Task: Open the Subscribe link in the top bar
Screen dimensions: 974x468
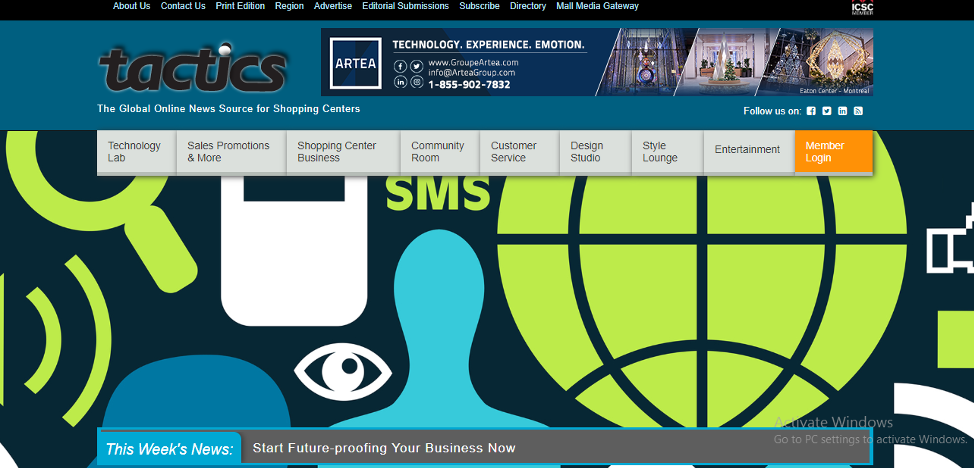Action: click(x=479, y=6)
